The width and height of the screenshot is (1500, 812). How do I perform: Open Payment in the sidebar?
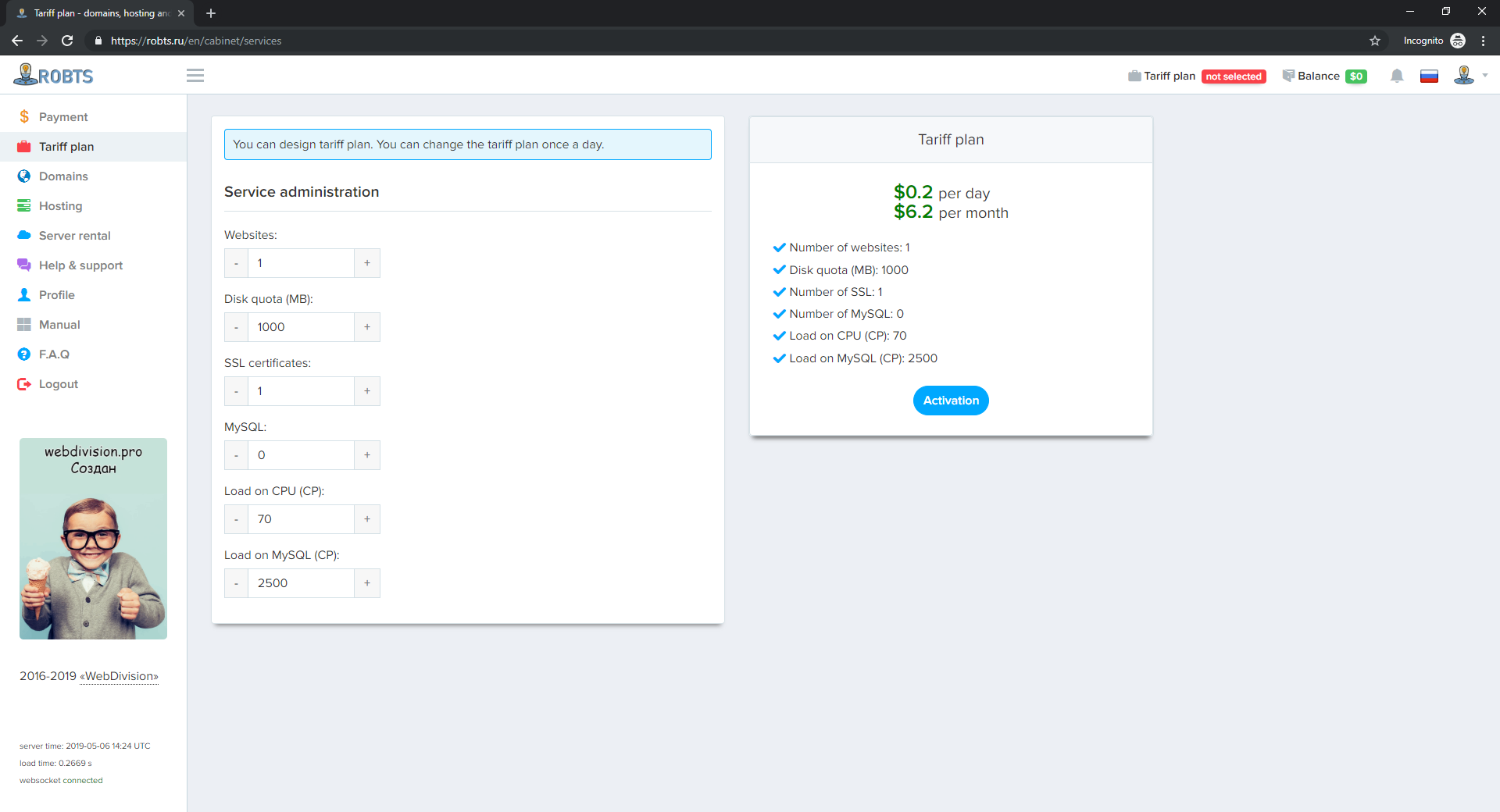point(62,117)
